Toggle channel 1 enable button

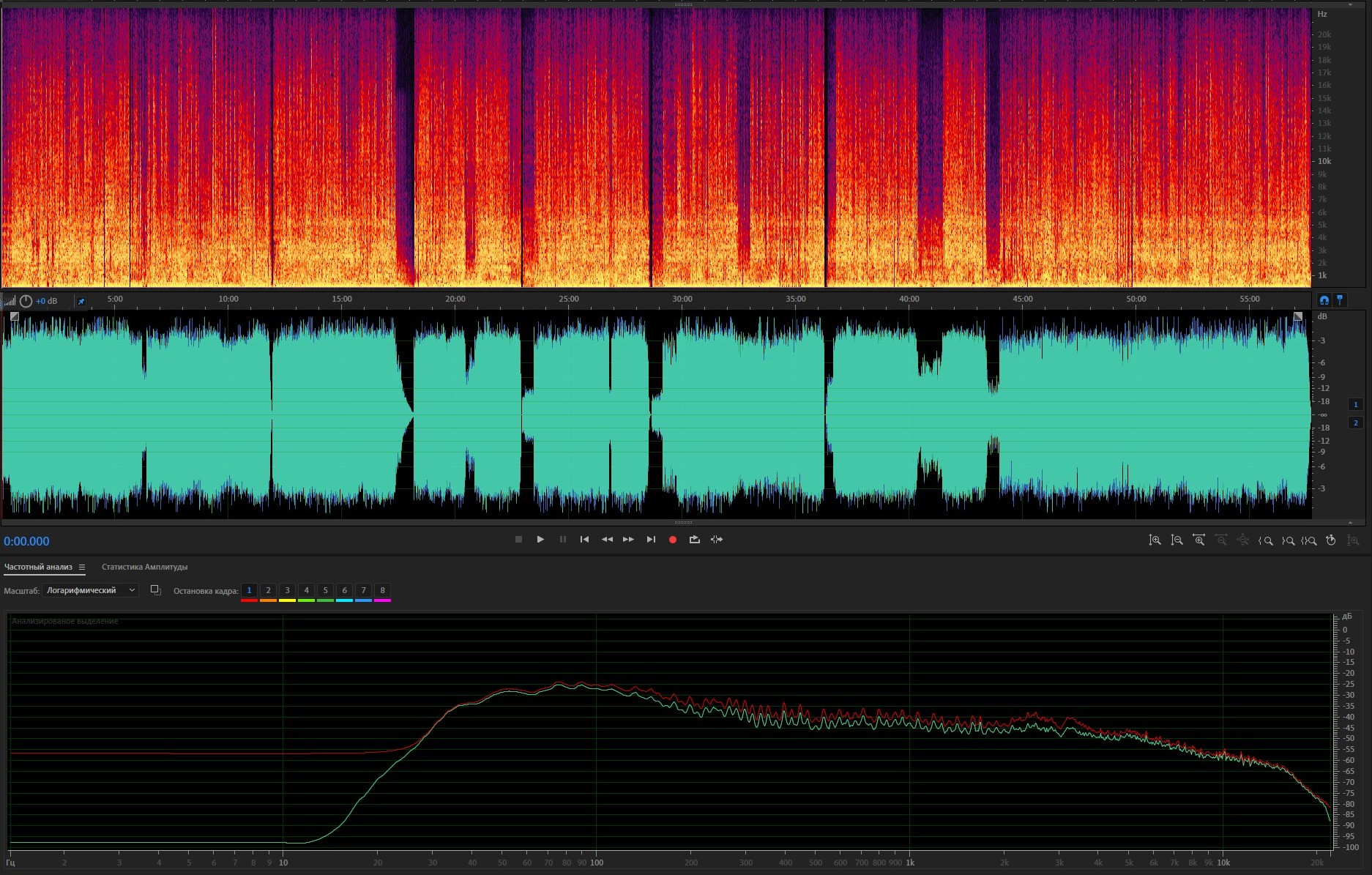[1355, 404]
